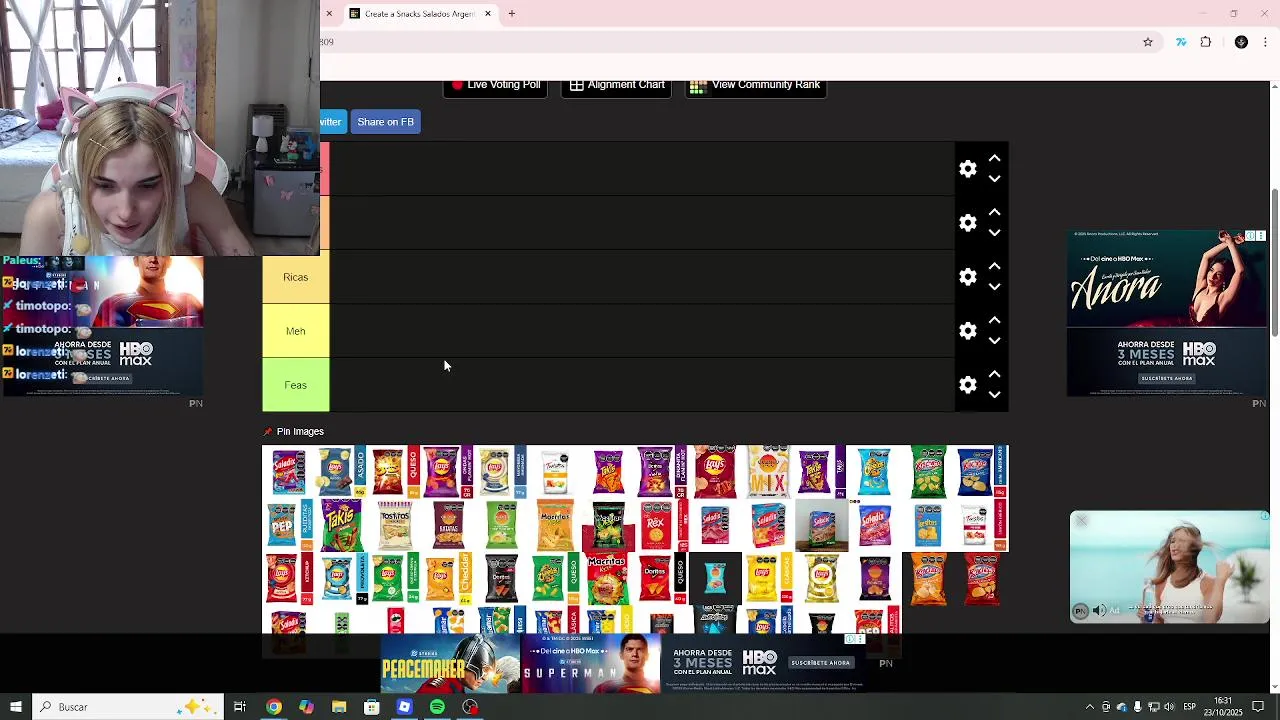The width and height of the screenshot is (1280, 720).
Task: Move the Feas tier row down
Action: tap(994, 395)
